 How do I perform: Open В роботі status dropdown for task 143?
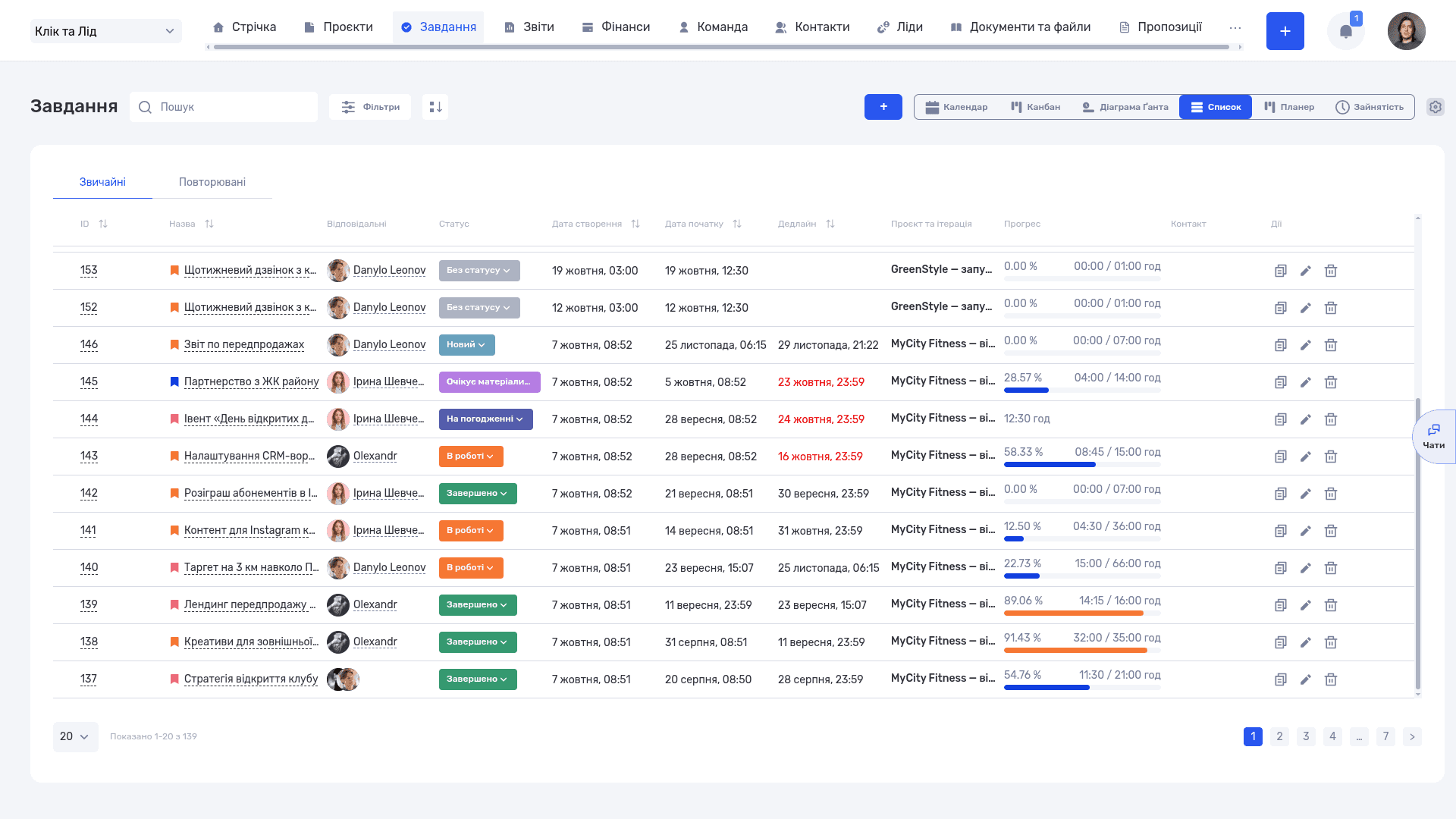(x=471, y=457)
